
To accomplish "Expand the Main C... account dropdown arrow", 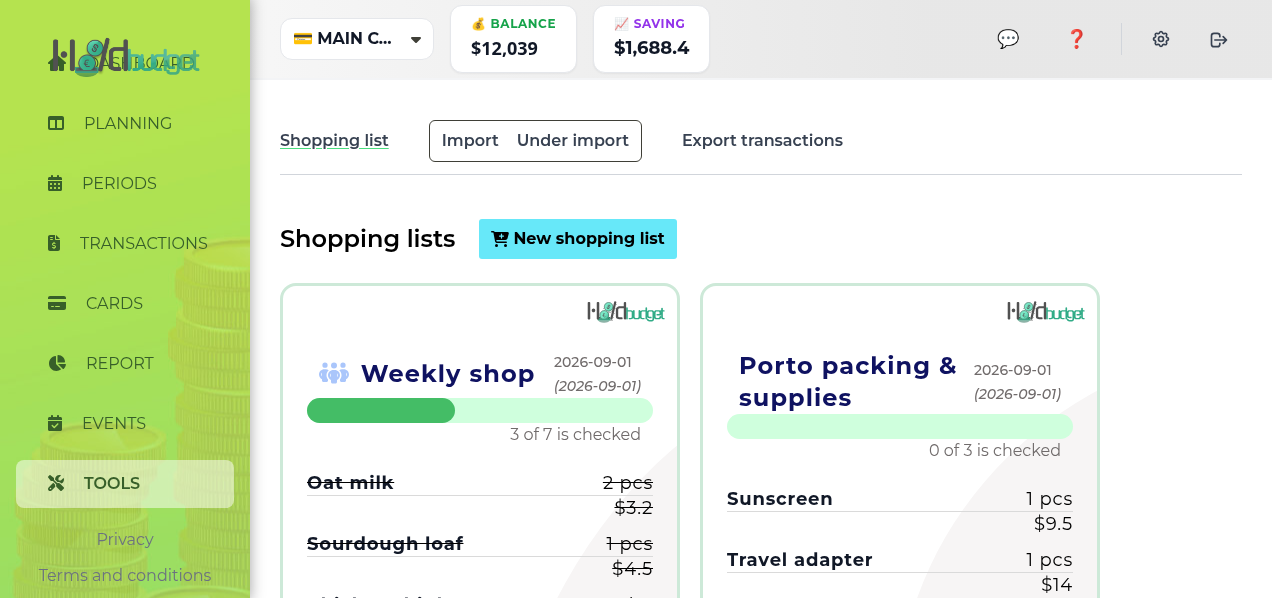I will 416,40.
